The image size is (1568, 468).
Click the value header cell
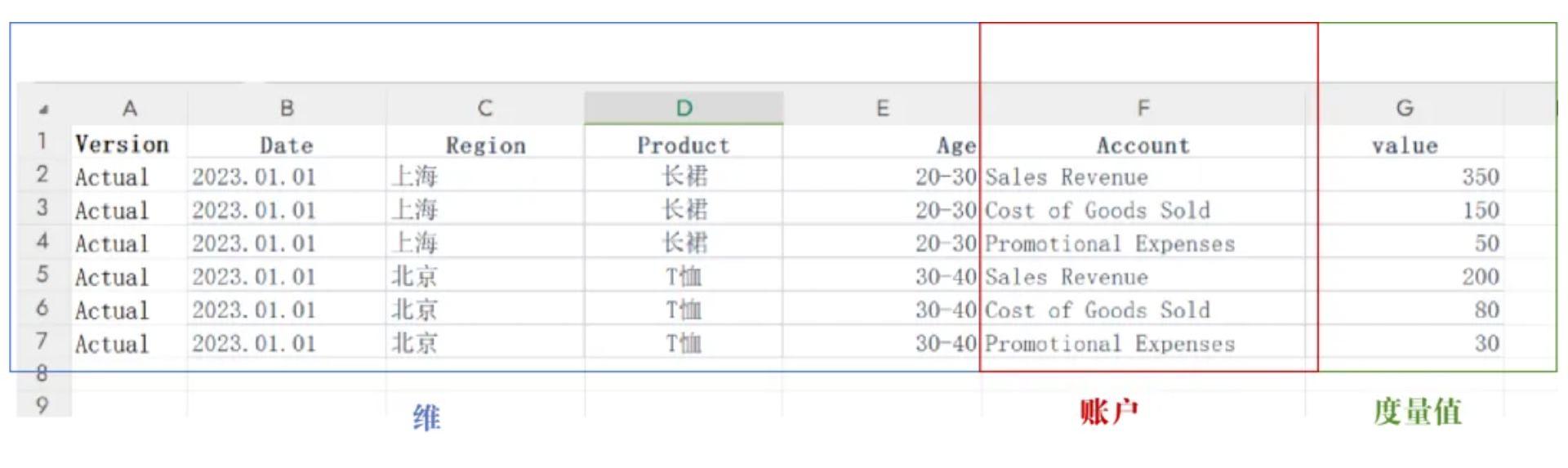pyautogui.click(x=1405, y=144)
